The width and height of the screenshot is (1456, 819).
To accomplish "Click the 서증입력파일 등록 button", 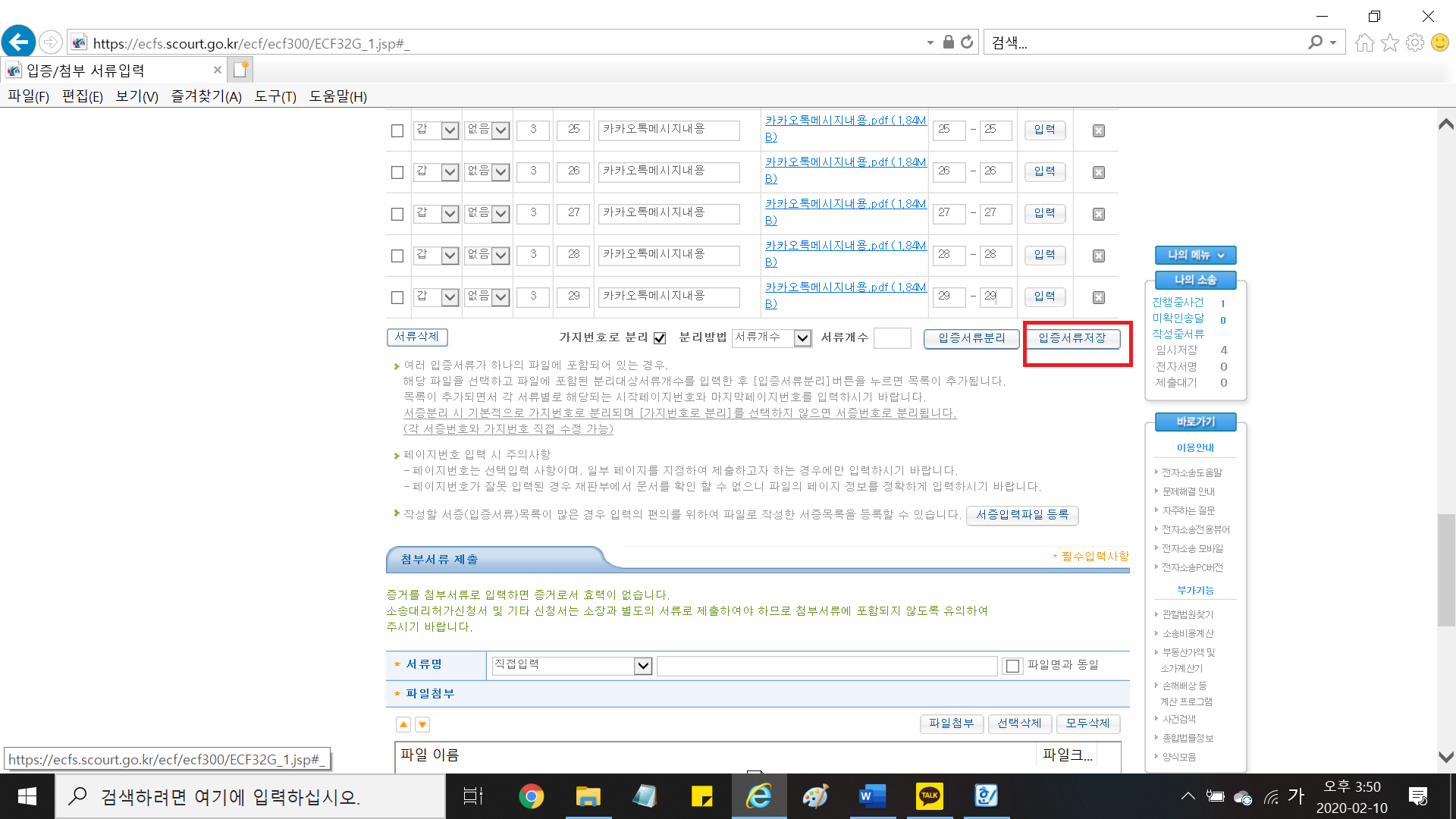I will click(x=1021, y=515).
